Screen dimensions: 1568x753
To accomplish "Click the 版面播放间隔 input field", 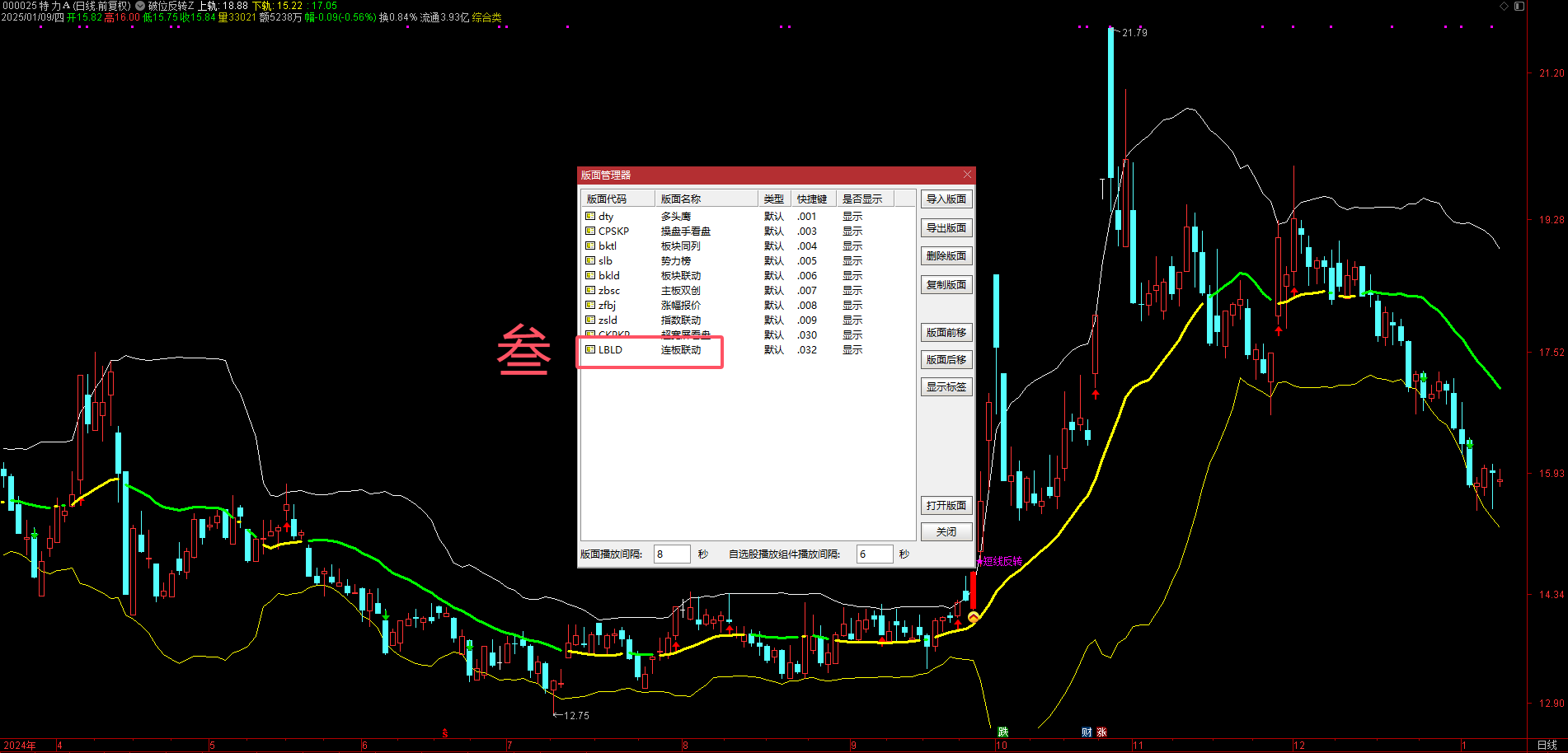I will pos(672,554).
